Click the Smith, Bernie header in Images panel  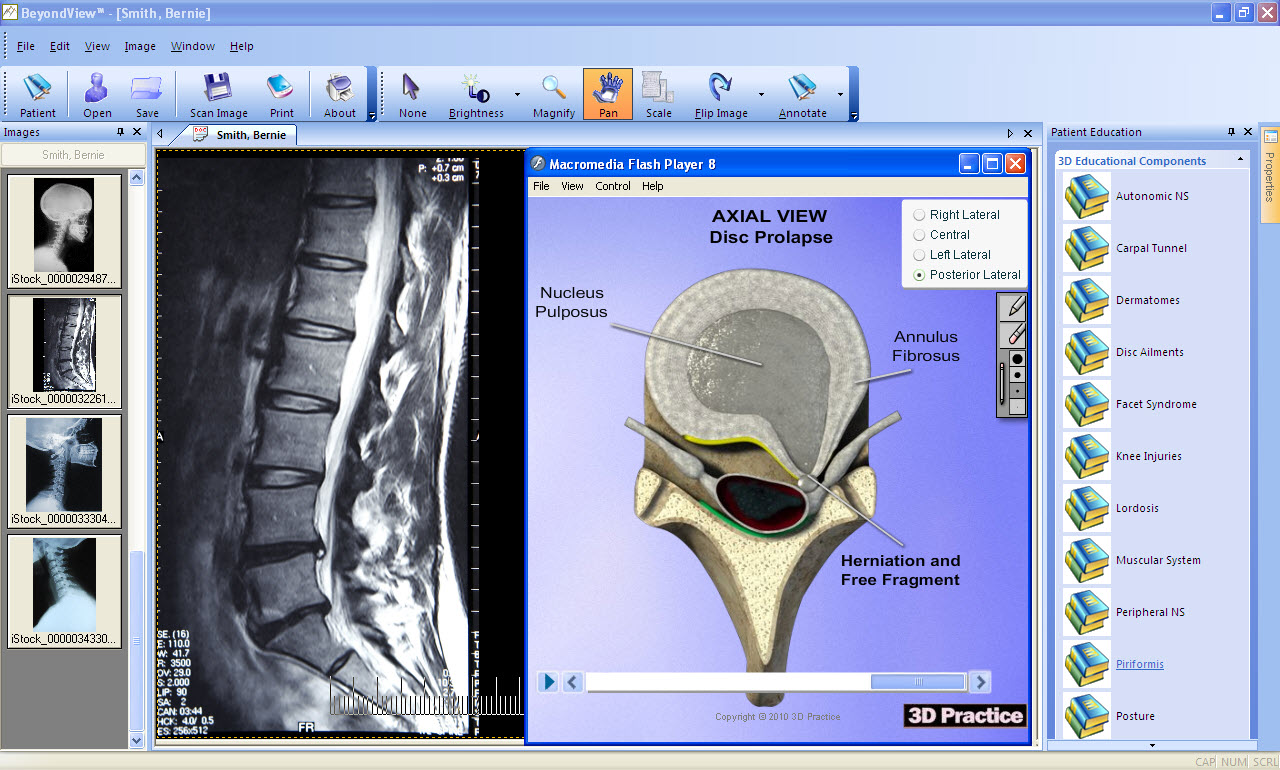coord(73,155)
